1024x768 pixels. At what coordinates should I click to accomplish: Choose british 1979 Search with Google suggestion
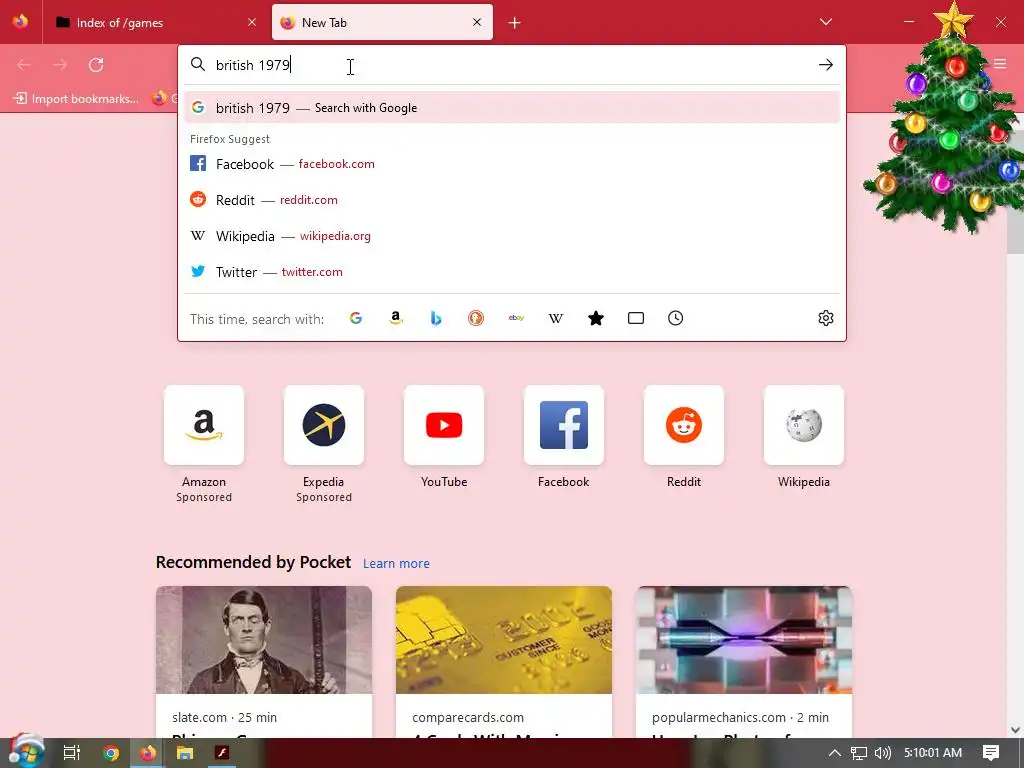point(511,108)
